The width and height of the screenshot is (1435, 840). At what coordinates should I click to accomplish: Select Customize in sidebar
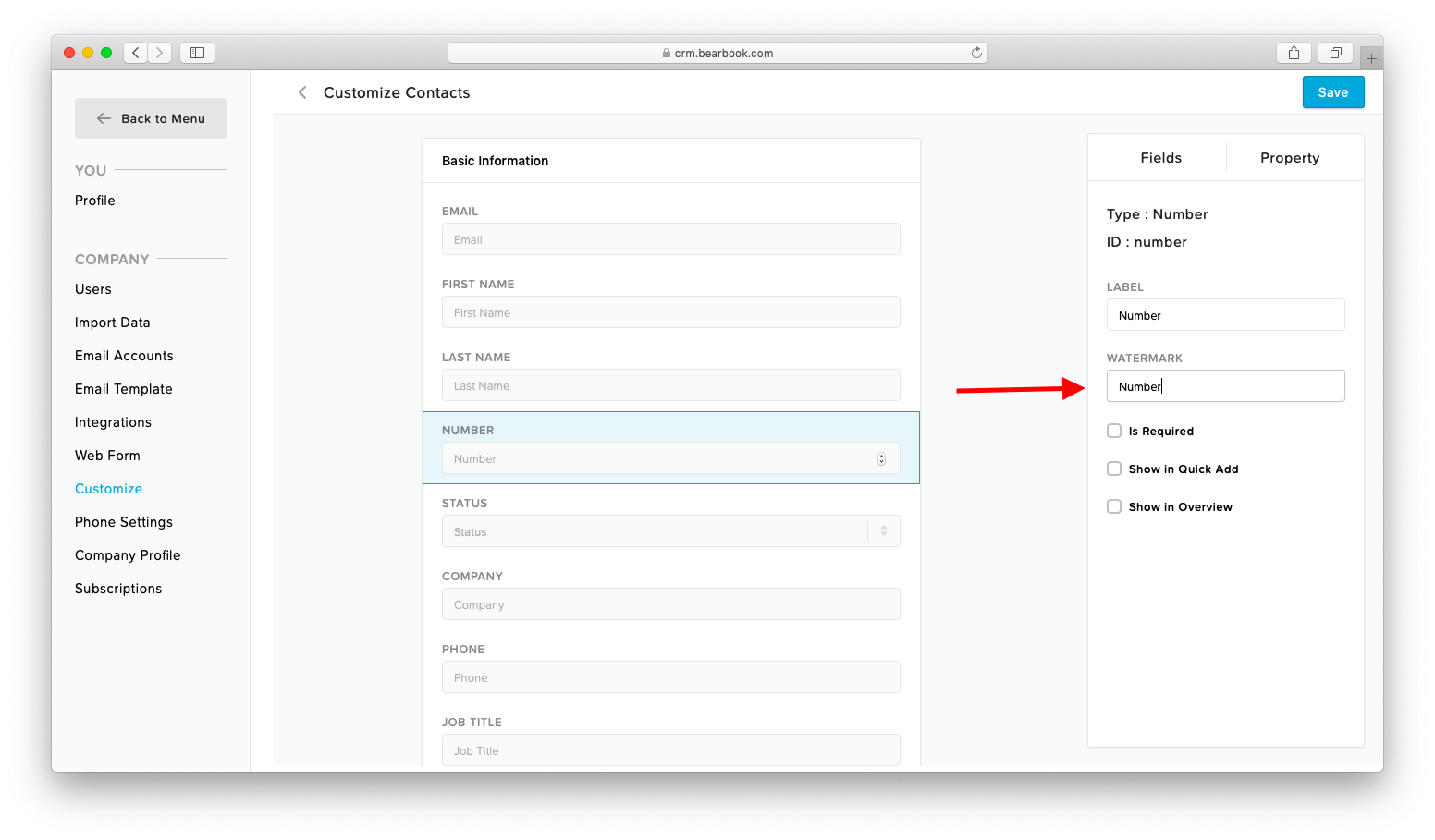click(x=108, y=489)
